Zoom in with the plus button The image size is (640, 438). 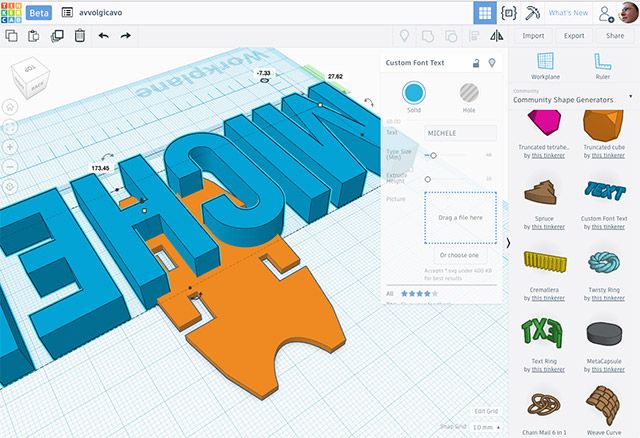(10, 147)
